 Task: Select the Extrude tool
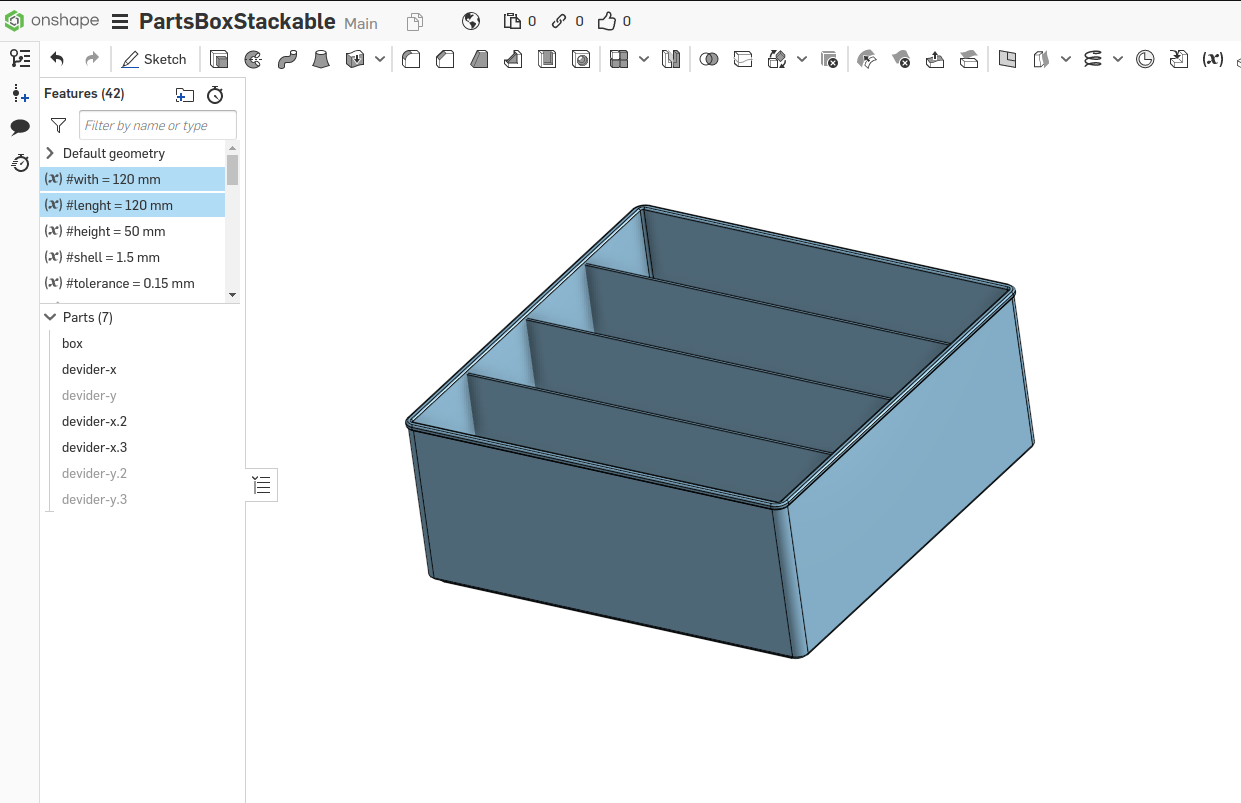(219, 59)
